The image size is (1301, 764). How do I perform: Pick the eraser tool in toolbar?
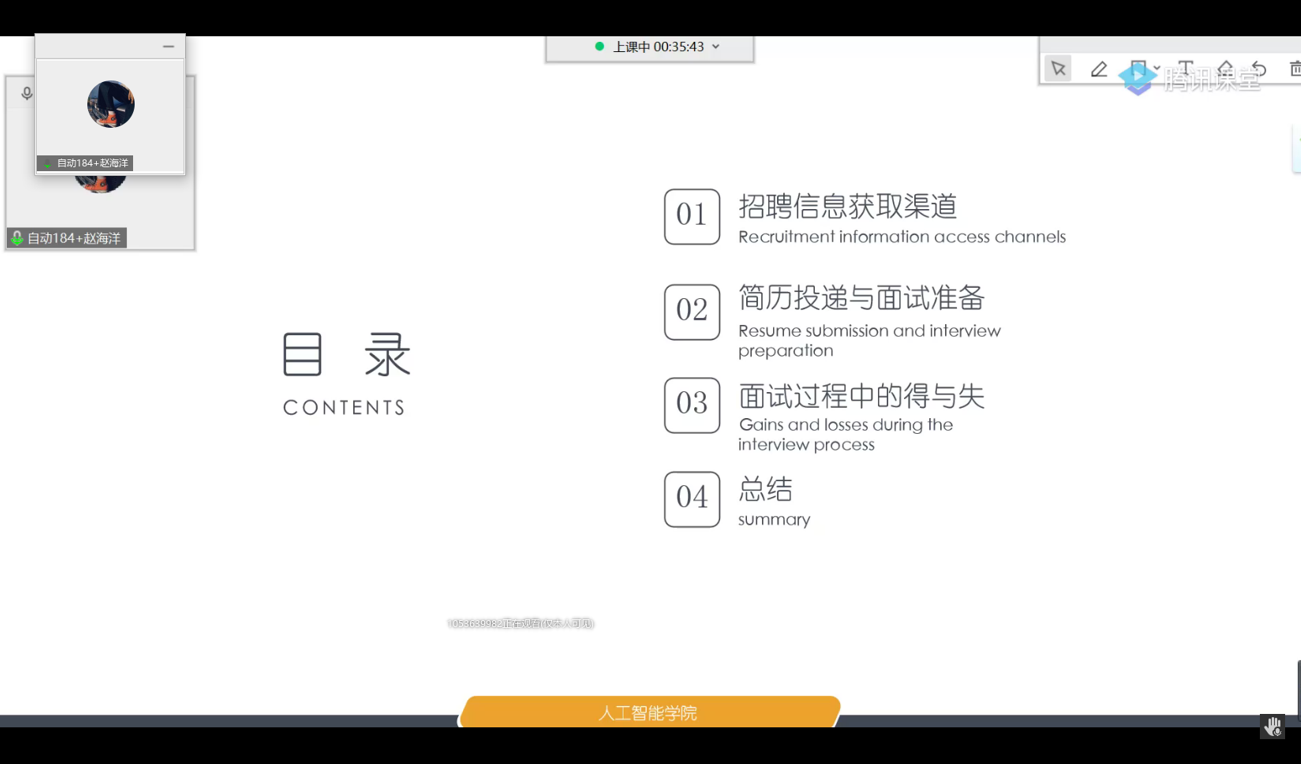[x=1225, y=68]
